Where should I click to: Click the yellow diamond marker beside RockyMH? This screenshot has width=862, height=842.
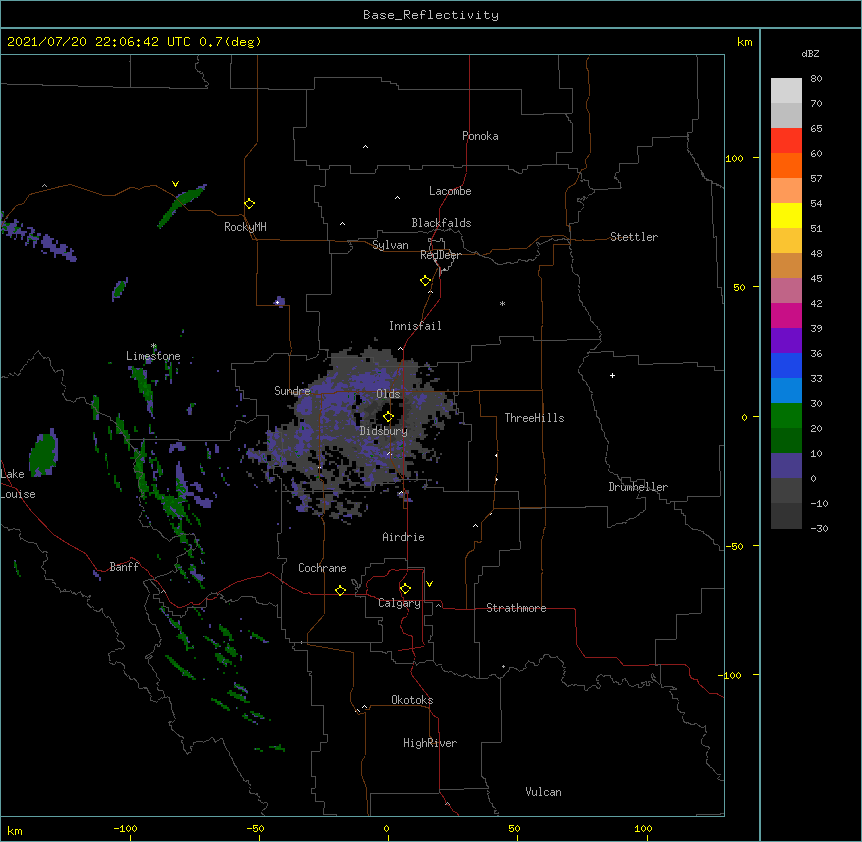click(249, 204)
